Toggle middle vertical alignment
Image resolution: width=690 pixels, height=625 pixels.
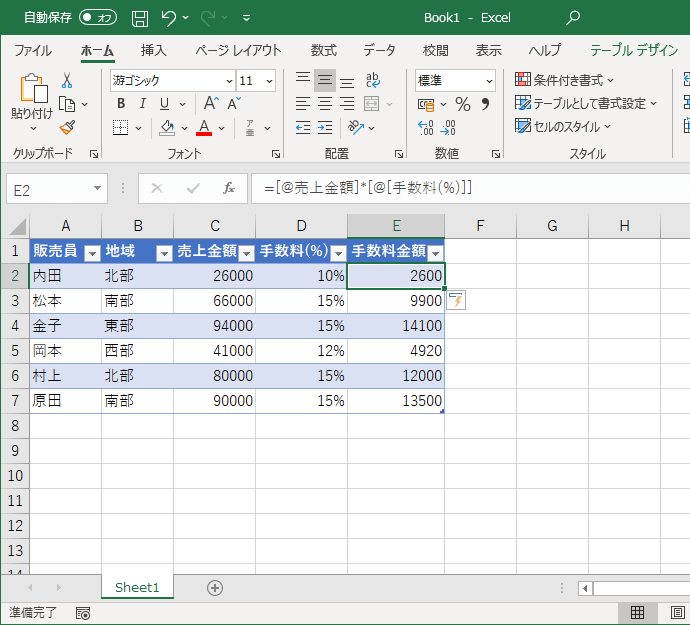(325, 80)
